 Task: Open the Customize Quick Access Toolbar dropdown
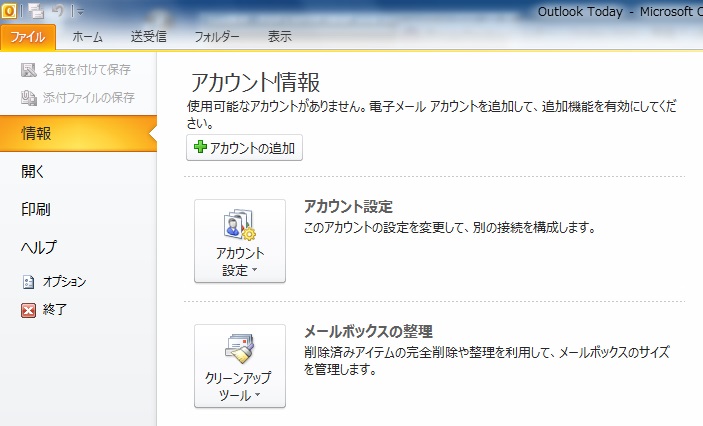80,12
